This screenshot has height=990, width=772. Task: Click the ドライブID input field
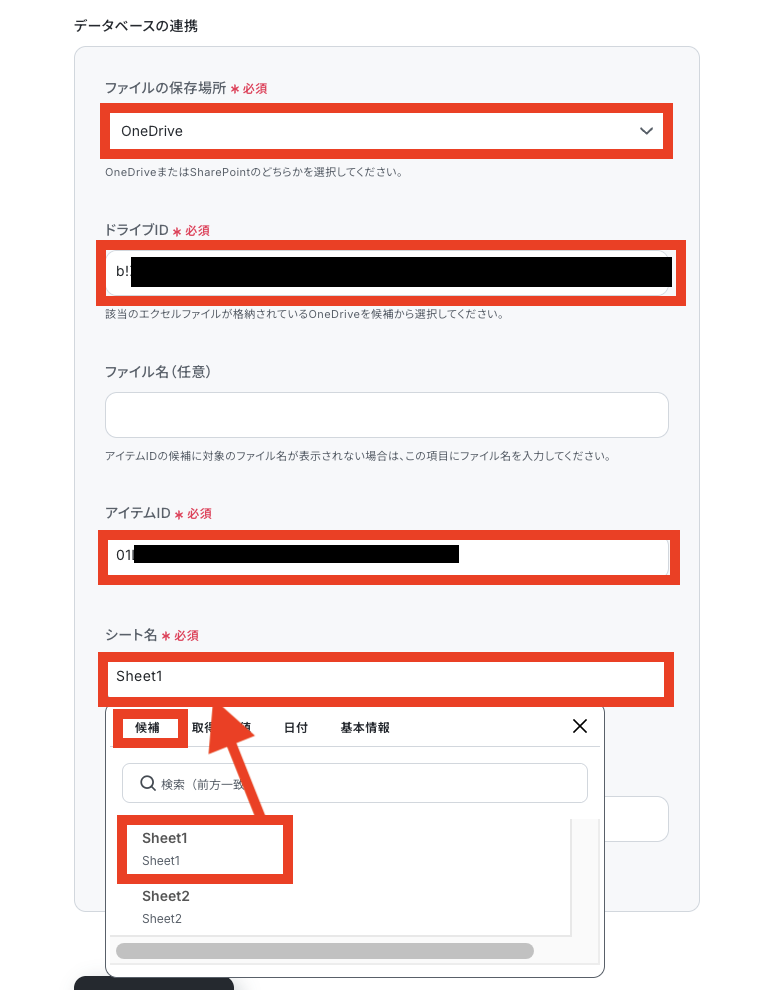tap(387, 273)
